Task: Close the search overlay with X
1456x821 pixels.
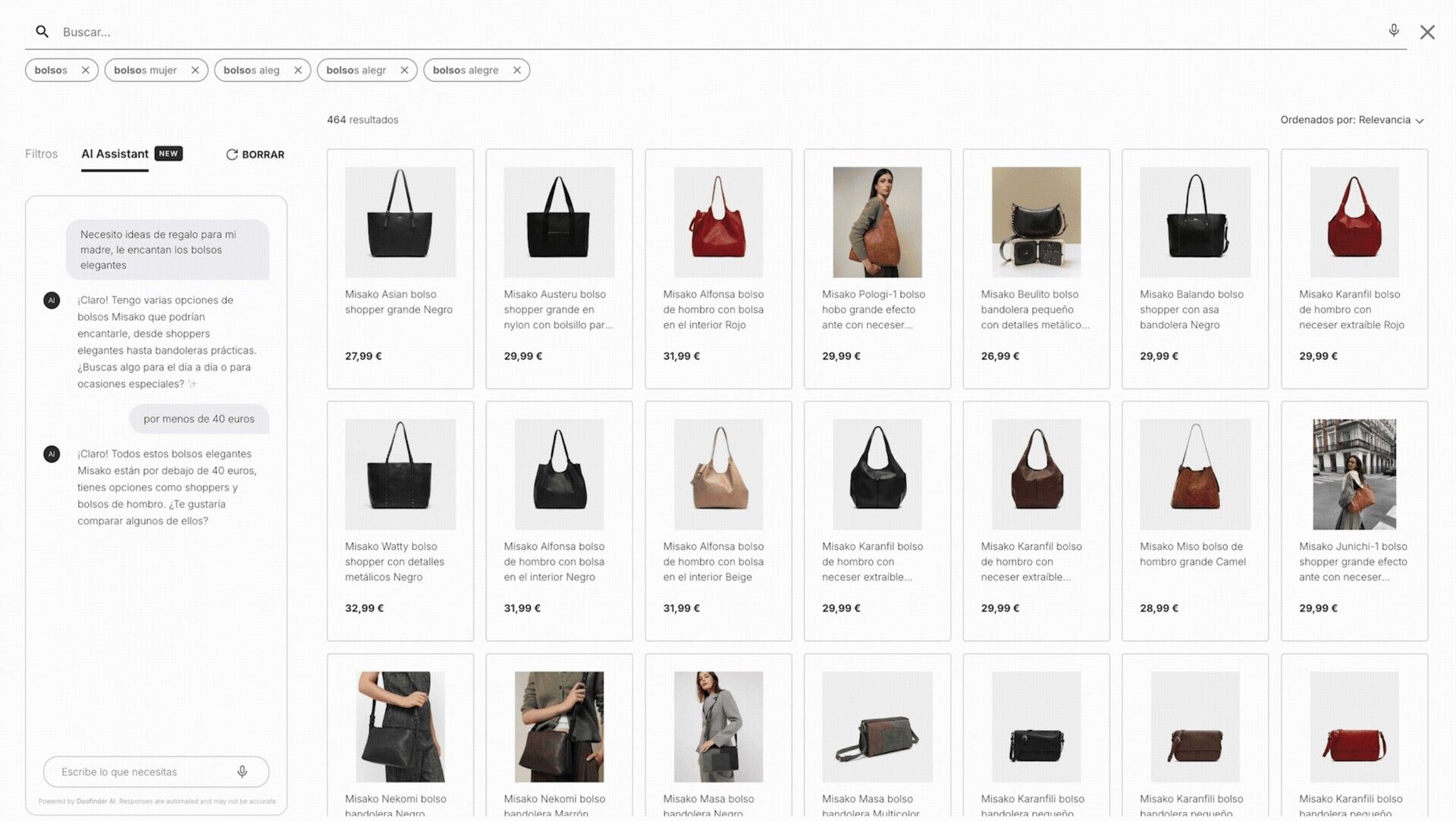Action: tap(1427, 32)
